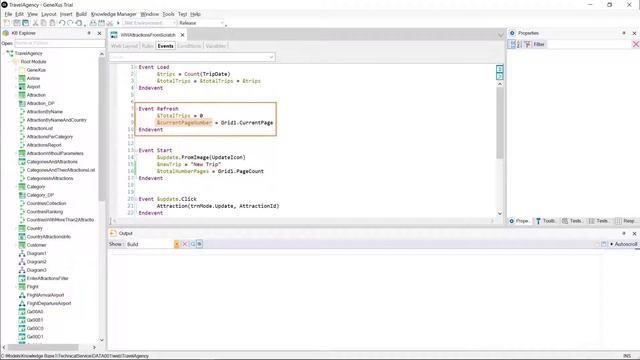Open the Layout menu
This screenshot has width=640, height=360.
[49, 14]
